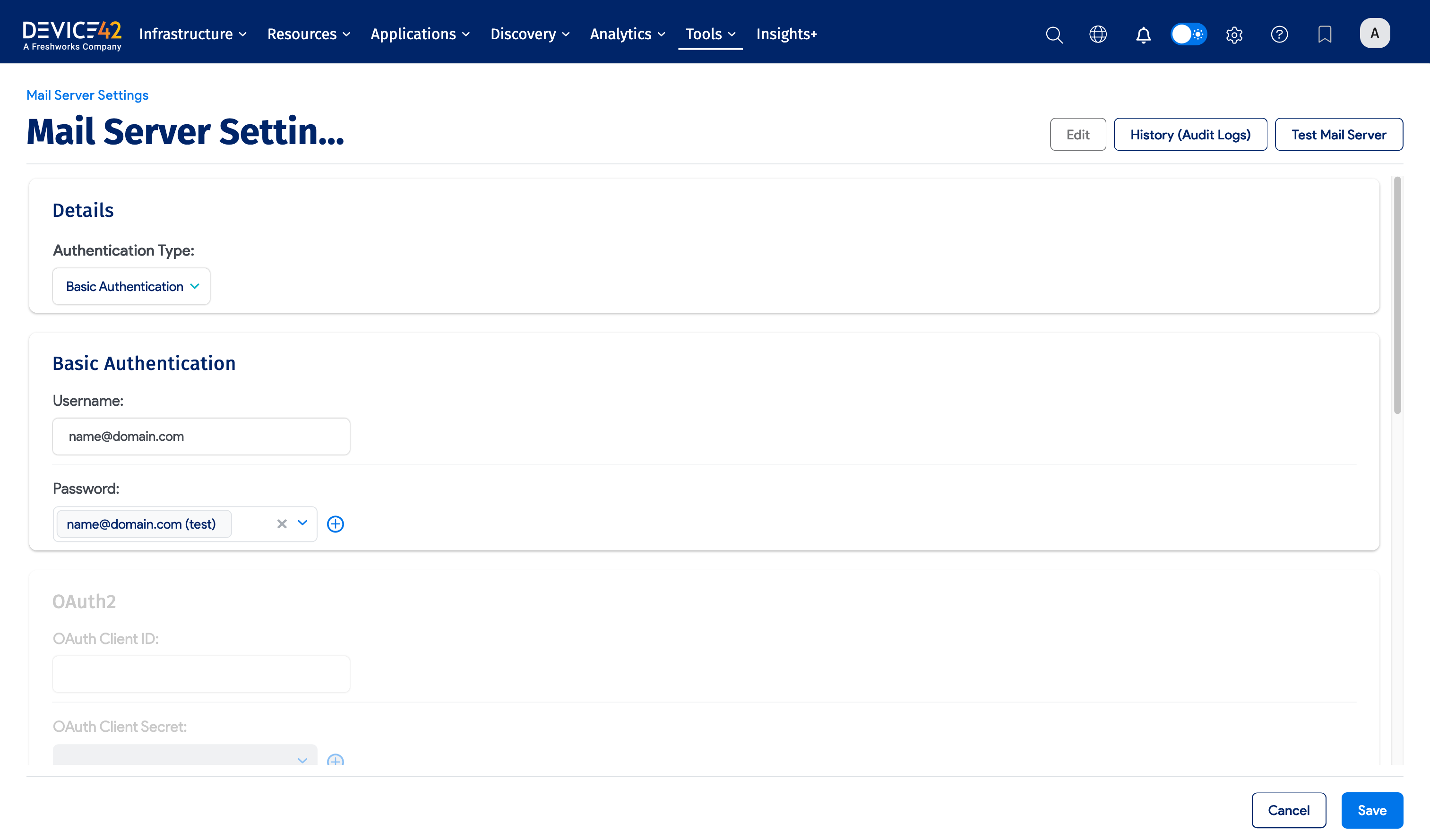Open the Resources menu
This screenshot has height=840, width=1430.
(x=309, y=34)
